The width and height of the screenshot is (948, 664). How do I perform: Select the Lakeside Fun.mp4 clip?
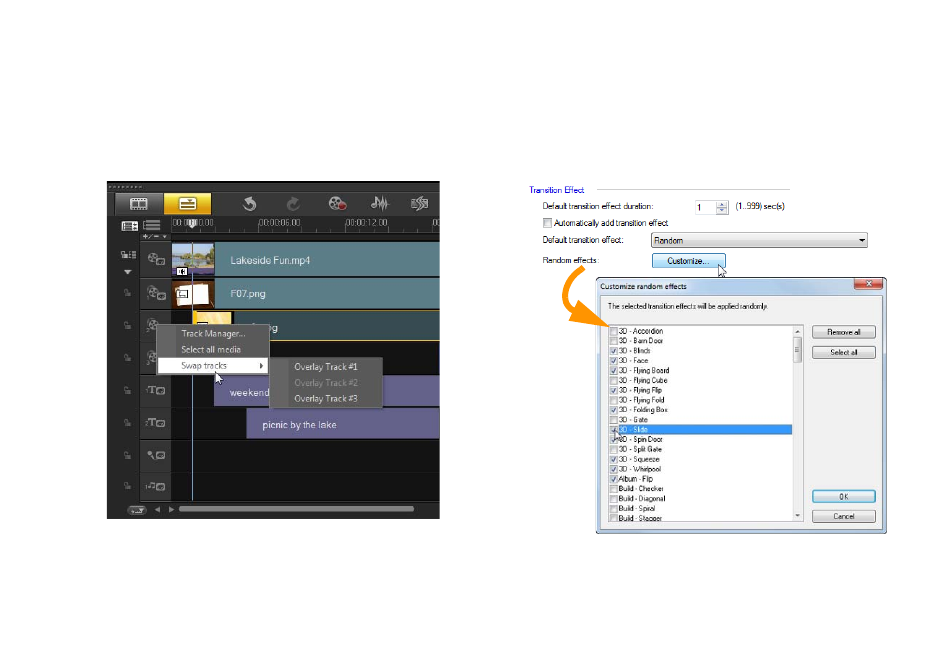[x=305, y=260]
